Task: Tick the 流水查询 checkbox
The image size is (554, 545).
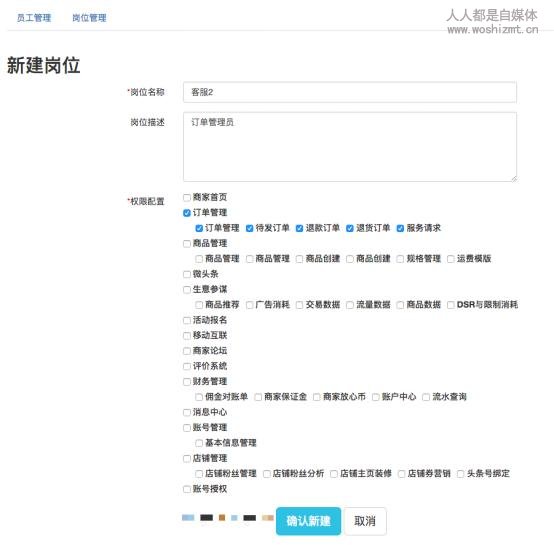Action: (426, 397)
